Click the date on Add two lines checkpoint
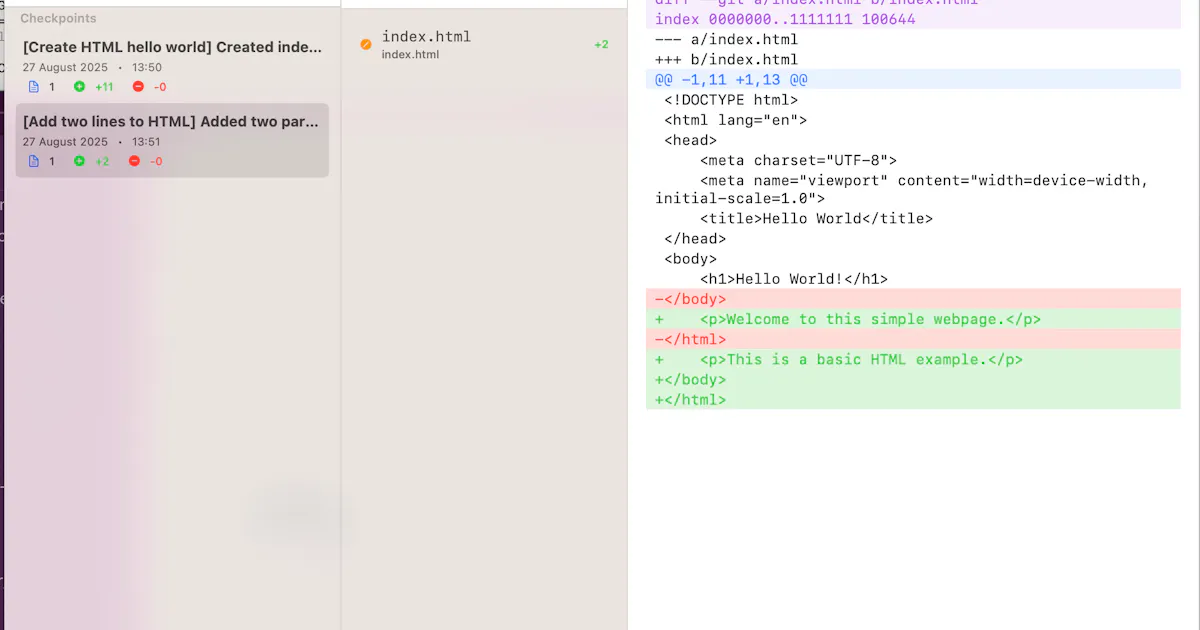Viewport: 1200px width, 630px height. pyautogui.click(x=65, y=142)
